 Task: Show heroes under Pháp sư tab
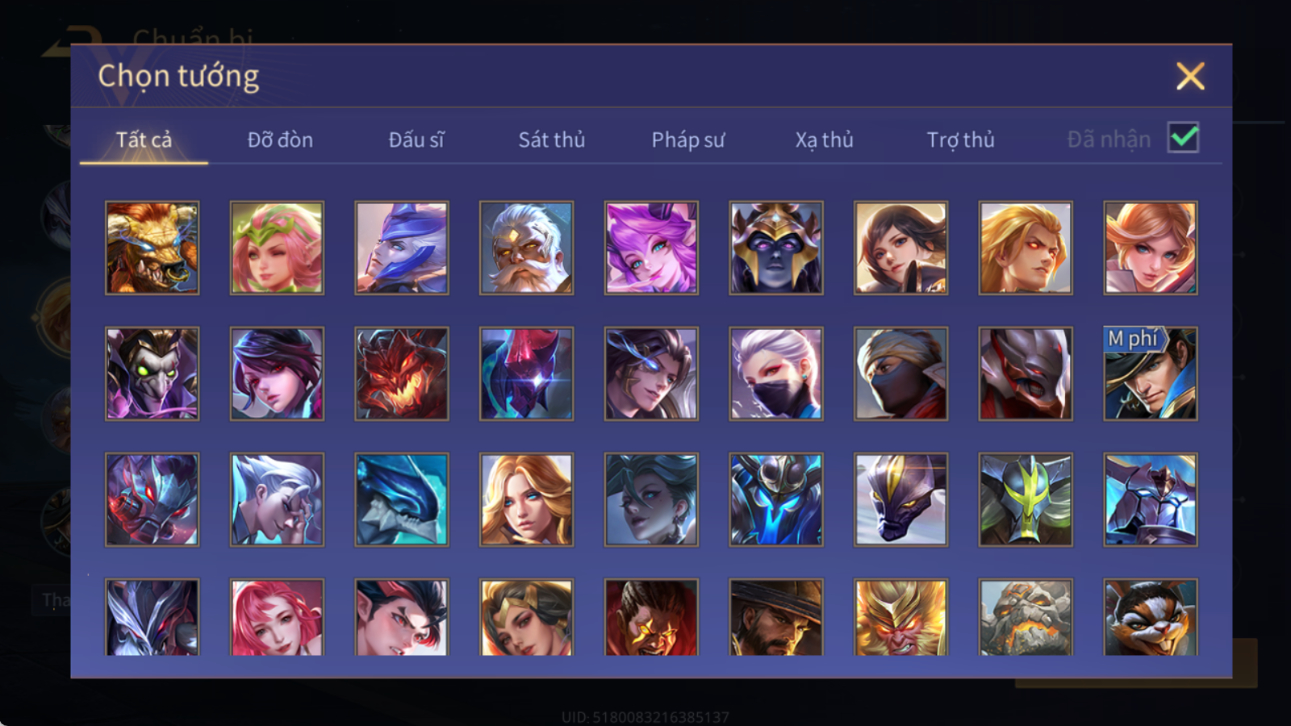click(x=688, y=140)
